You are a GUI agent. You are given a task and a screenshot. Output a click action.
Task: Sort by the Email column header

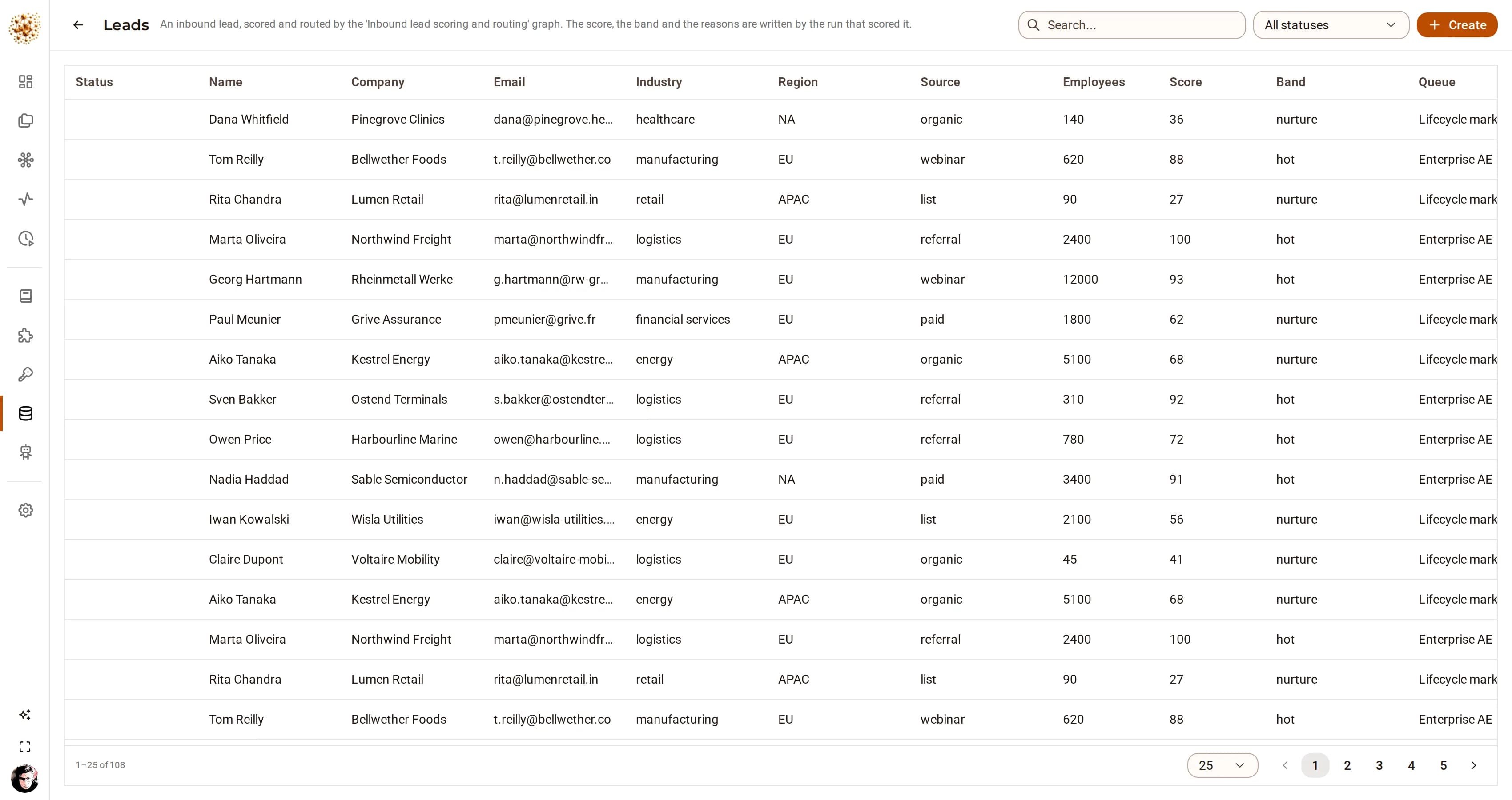tap(509, 82)
